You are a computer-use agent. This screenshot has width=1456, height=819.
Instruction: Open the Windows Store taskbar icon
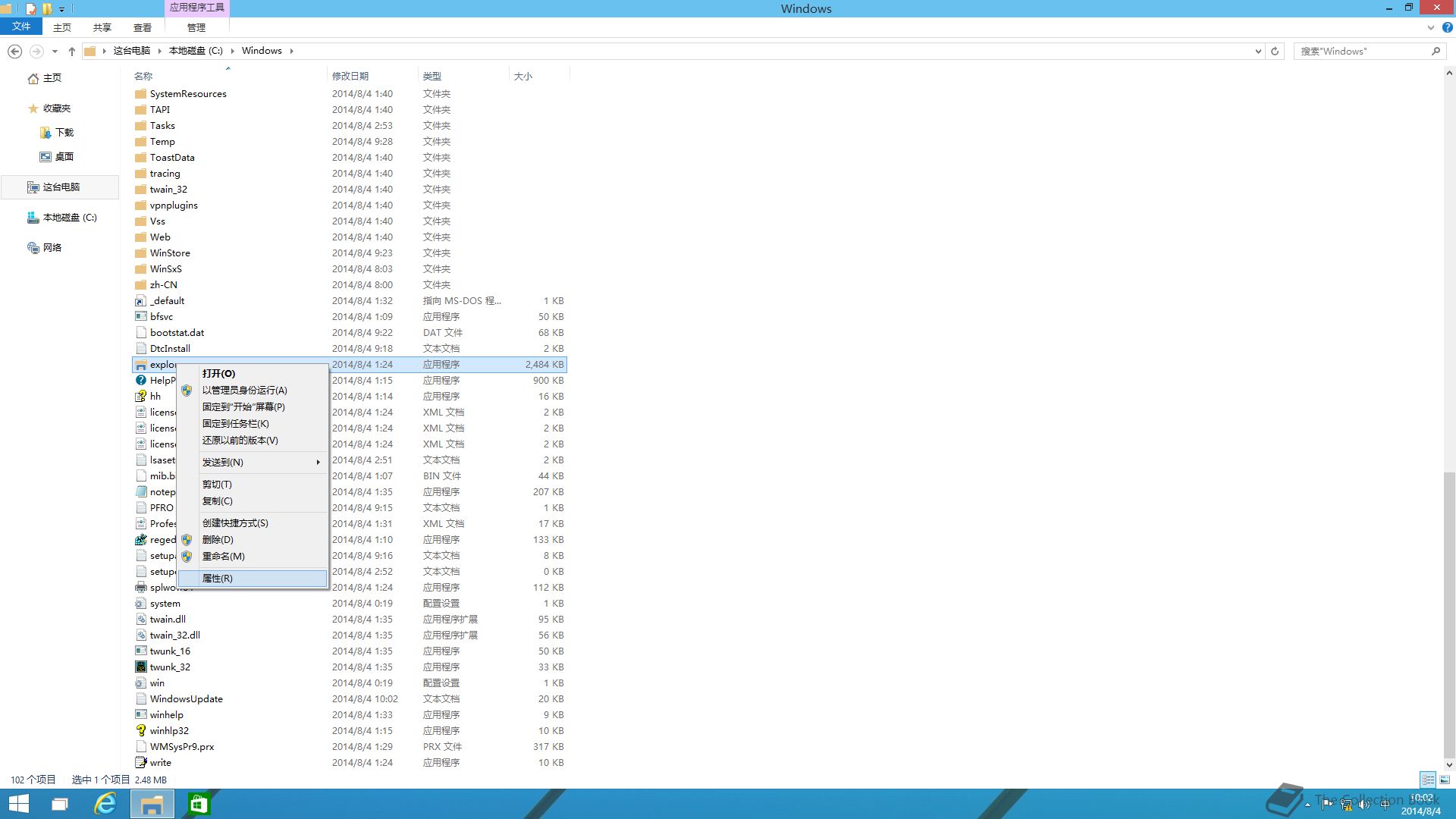pyautogui.click(x=199, y=804)
